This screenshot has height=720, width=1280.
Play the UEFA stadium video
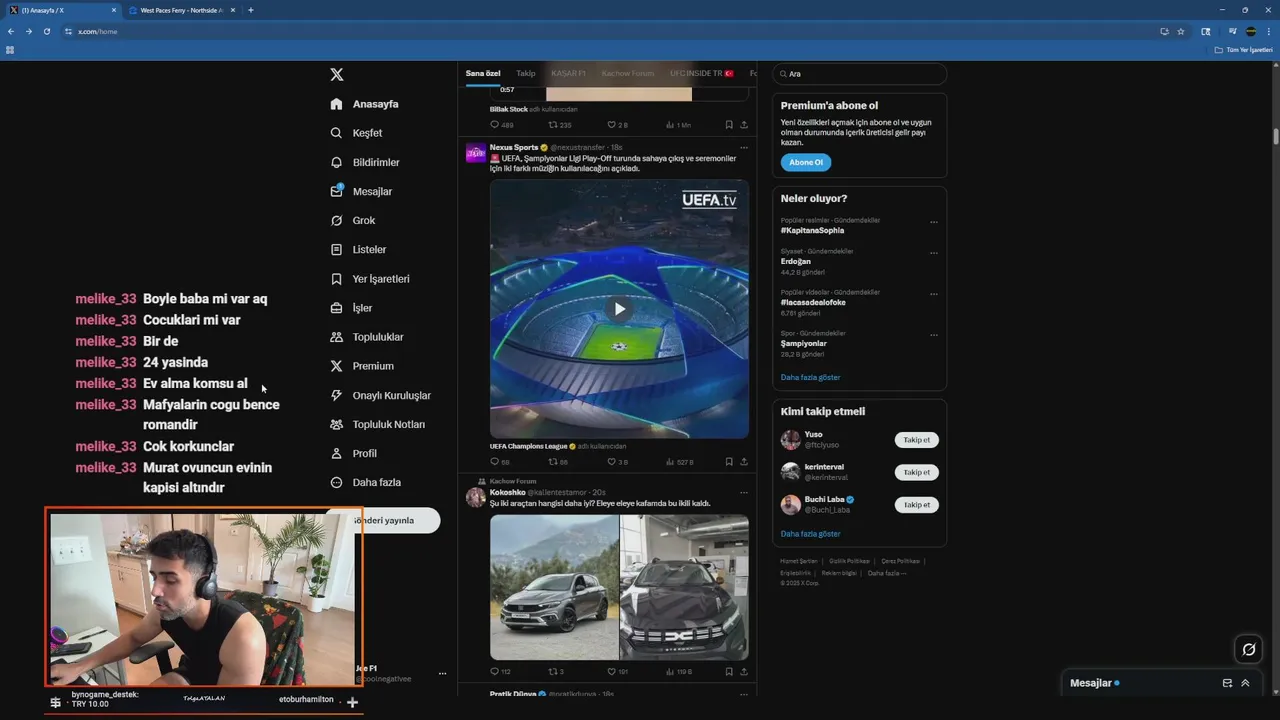pyautogui.click(x=619, y=309)
